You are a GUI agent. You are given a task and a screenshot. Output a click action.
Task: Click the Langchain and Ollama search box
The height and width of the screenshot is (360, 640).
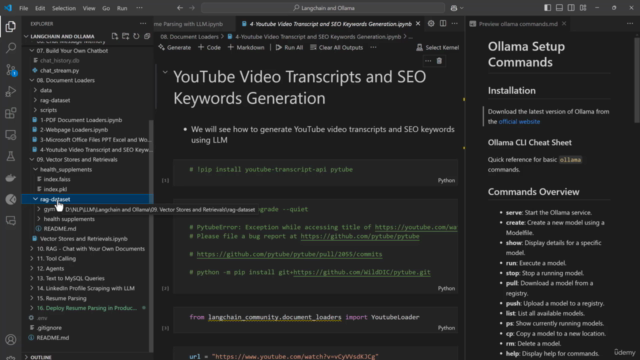tap(323, 8)
